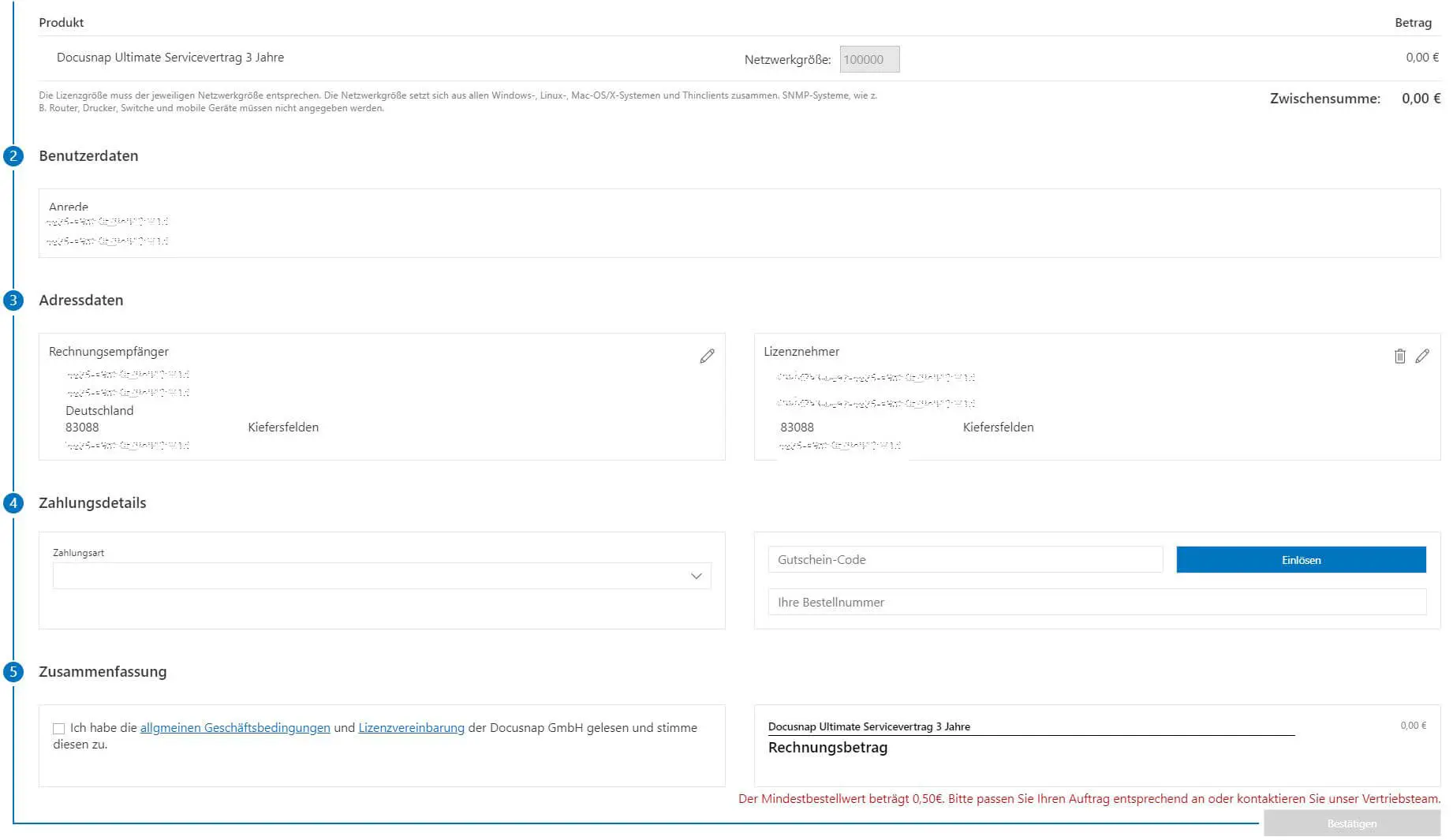Click the Produkt column header
Screen dimensions: 1453x840
[62, 23]
